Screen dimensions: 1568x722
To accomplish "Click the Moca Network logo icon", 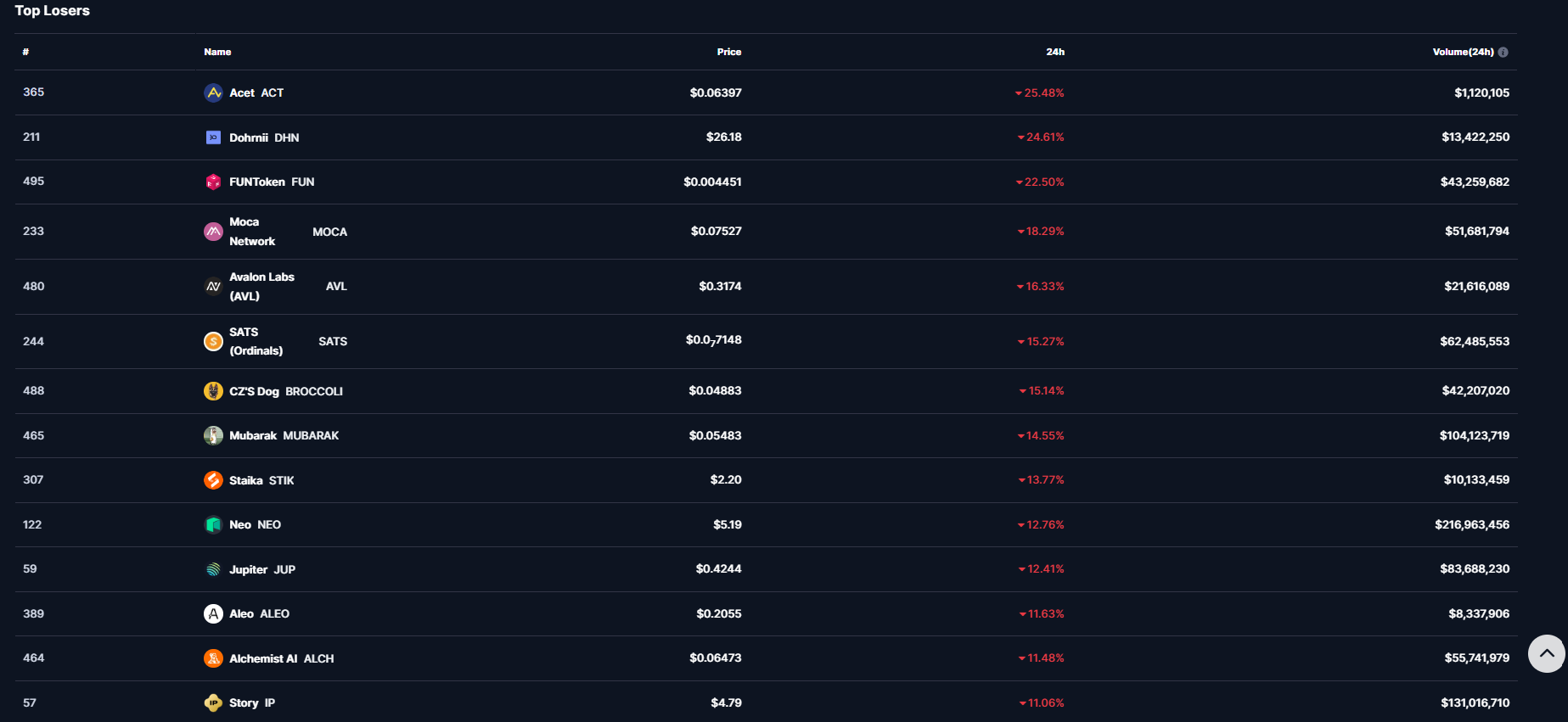I will point(213,232).
